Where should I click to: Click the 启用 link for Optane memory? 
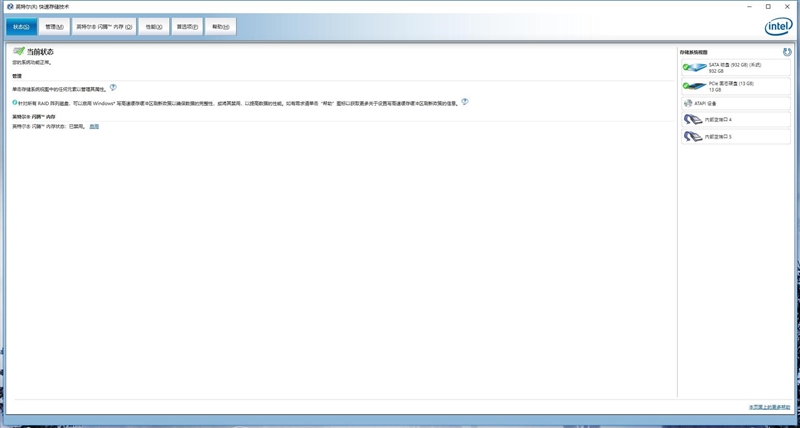pos(94,127)
